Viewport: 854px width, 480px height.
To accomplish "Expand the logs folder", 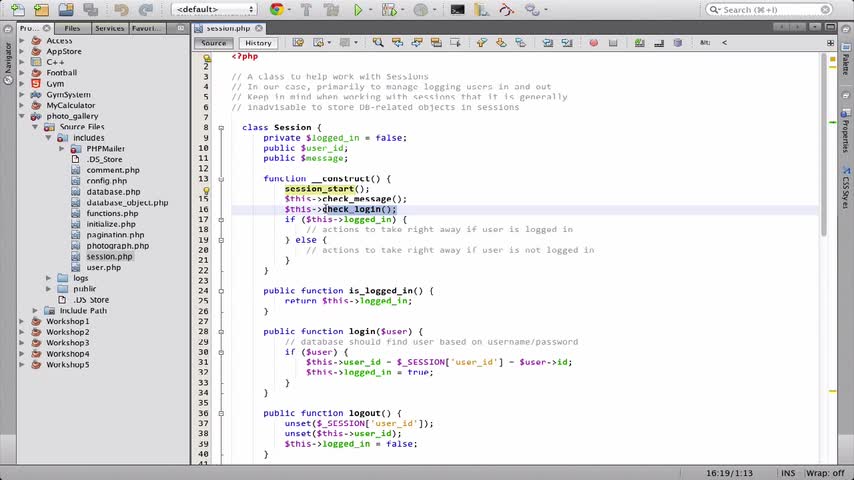I will 48,278.
